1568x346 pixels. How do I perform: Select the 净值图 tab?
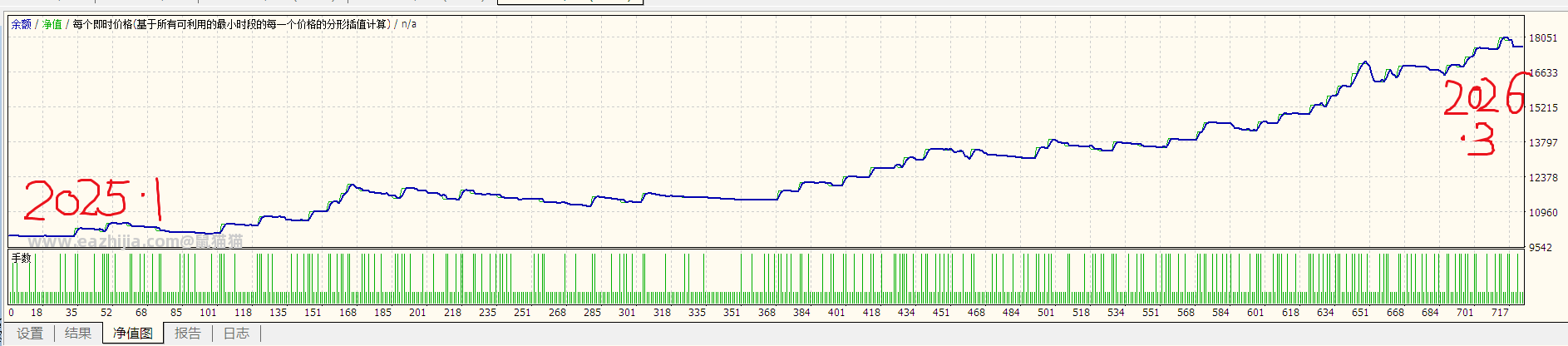[133, 334]
